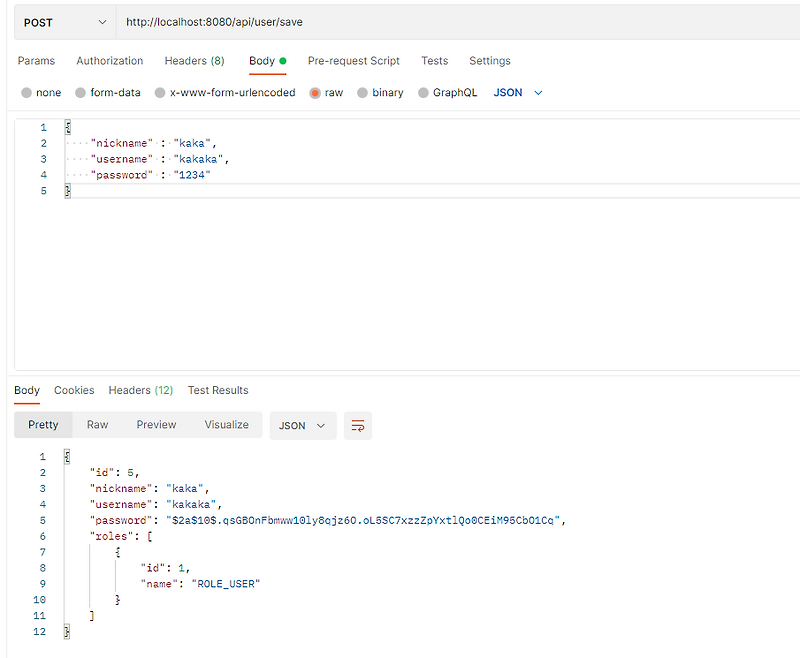Viewport: 800px width, 658px height.
Task: Choose x-www-form-urlencoded body option
Action: tap(160, 93)
